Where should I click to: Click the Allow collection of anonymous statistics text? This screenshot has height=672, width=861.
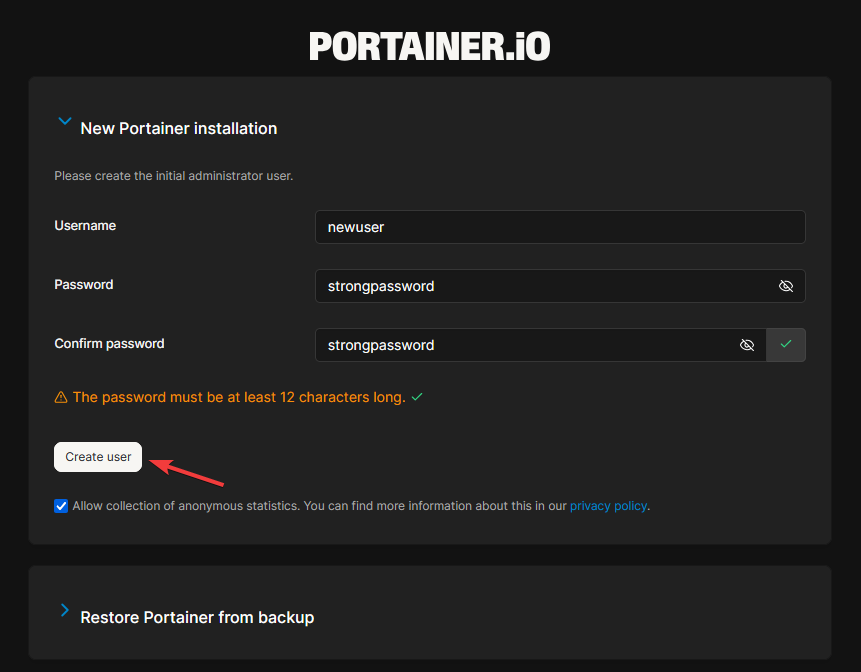(185, 506)
